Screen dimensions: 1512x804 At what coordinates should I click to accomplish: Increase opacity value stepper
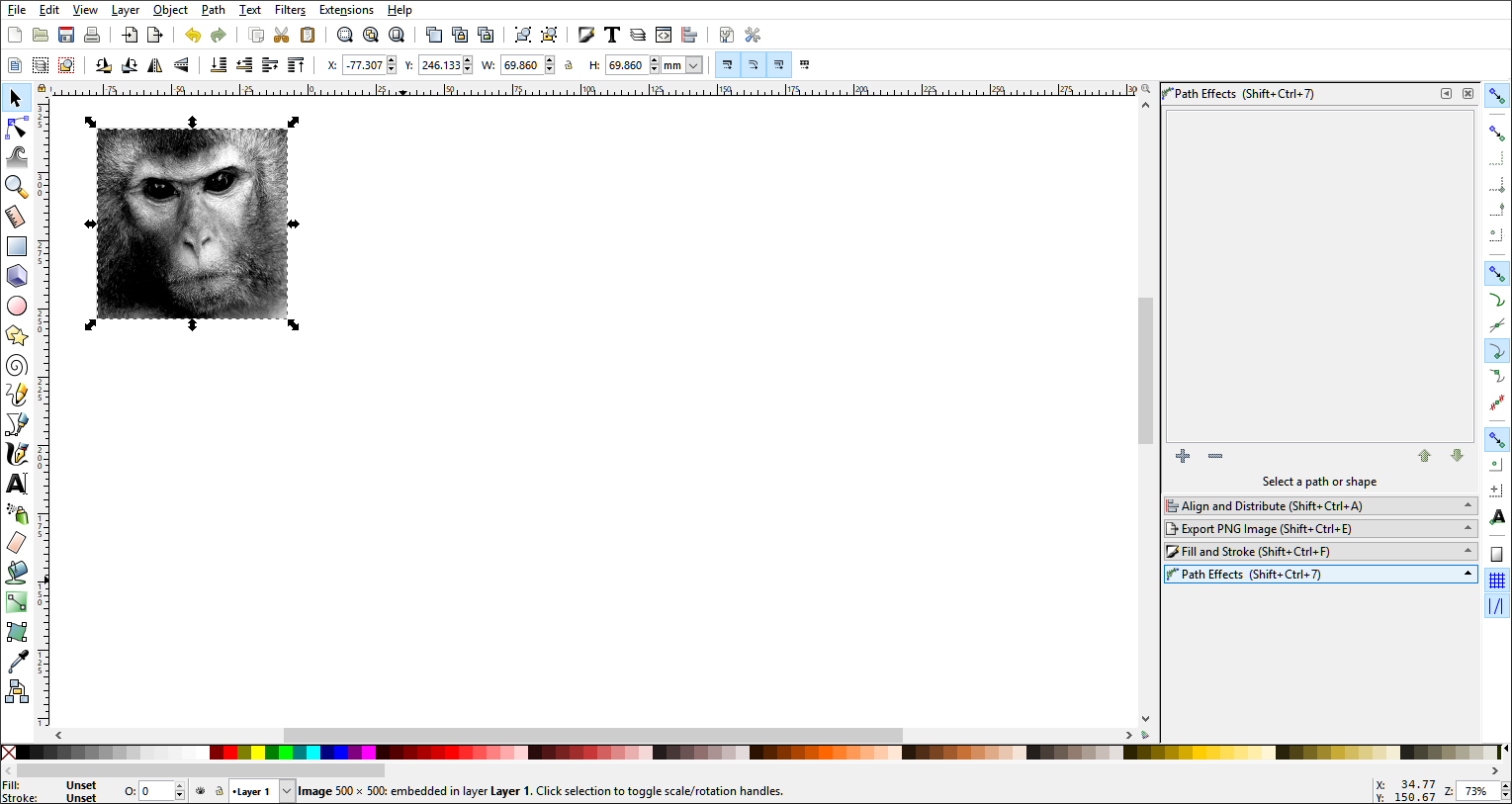click(180, 787)
